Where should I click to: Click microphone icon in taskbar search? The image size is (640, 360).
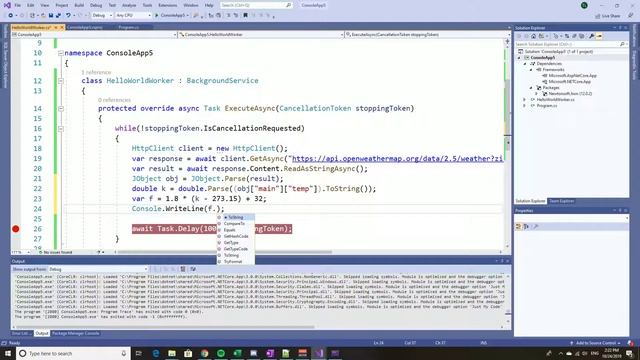(124, 353)
